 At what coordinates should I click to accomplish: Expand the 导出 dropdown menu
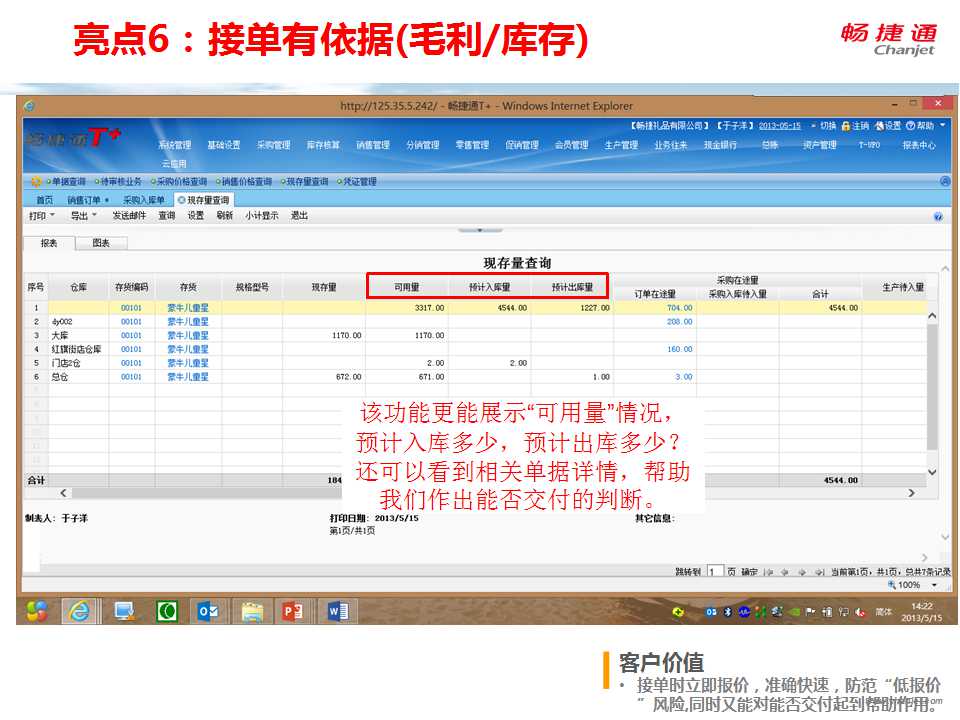(x=83, y=215)
